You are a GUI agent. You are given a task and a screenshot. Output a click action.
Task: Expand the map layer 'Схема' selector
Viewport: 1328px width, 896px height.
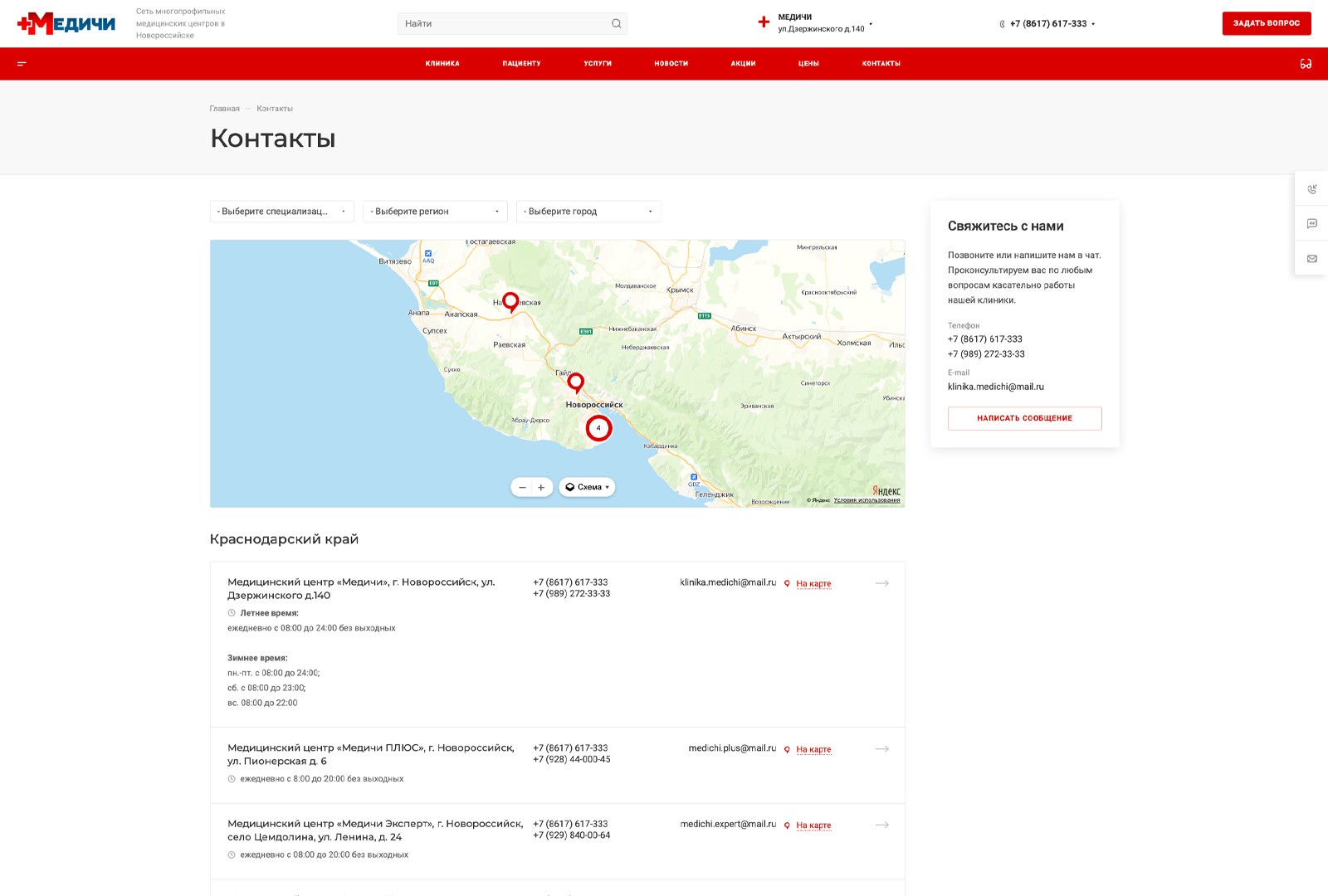pyautogui.click(x=588, y=488)
